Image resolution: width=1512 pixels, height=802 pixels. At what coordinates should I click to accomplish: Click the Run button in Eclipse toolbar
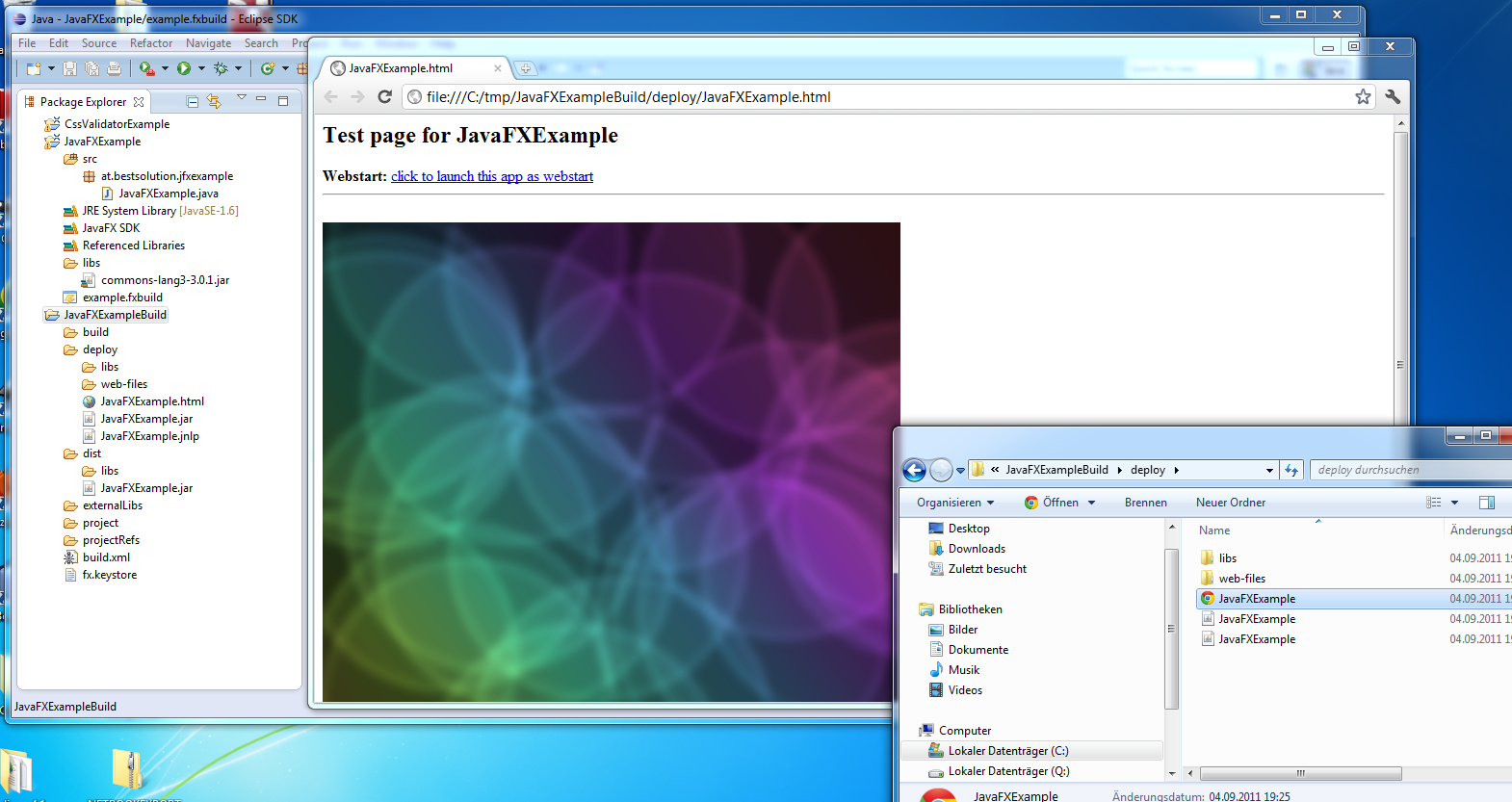pyautogui.click(x=183, y=68)
